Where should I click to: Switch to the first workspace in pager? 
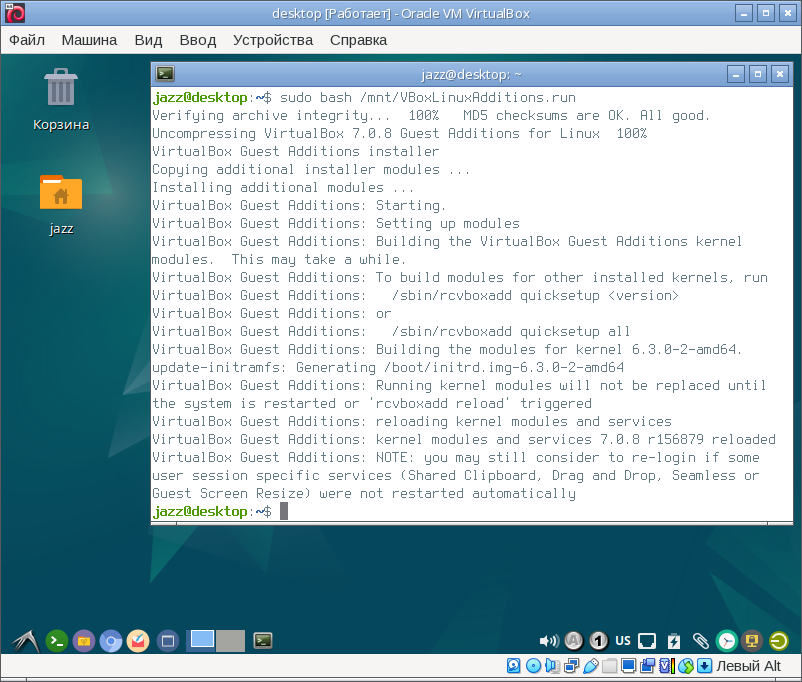click(x=203, y=640)
